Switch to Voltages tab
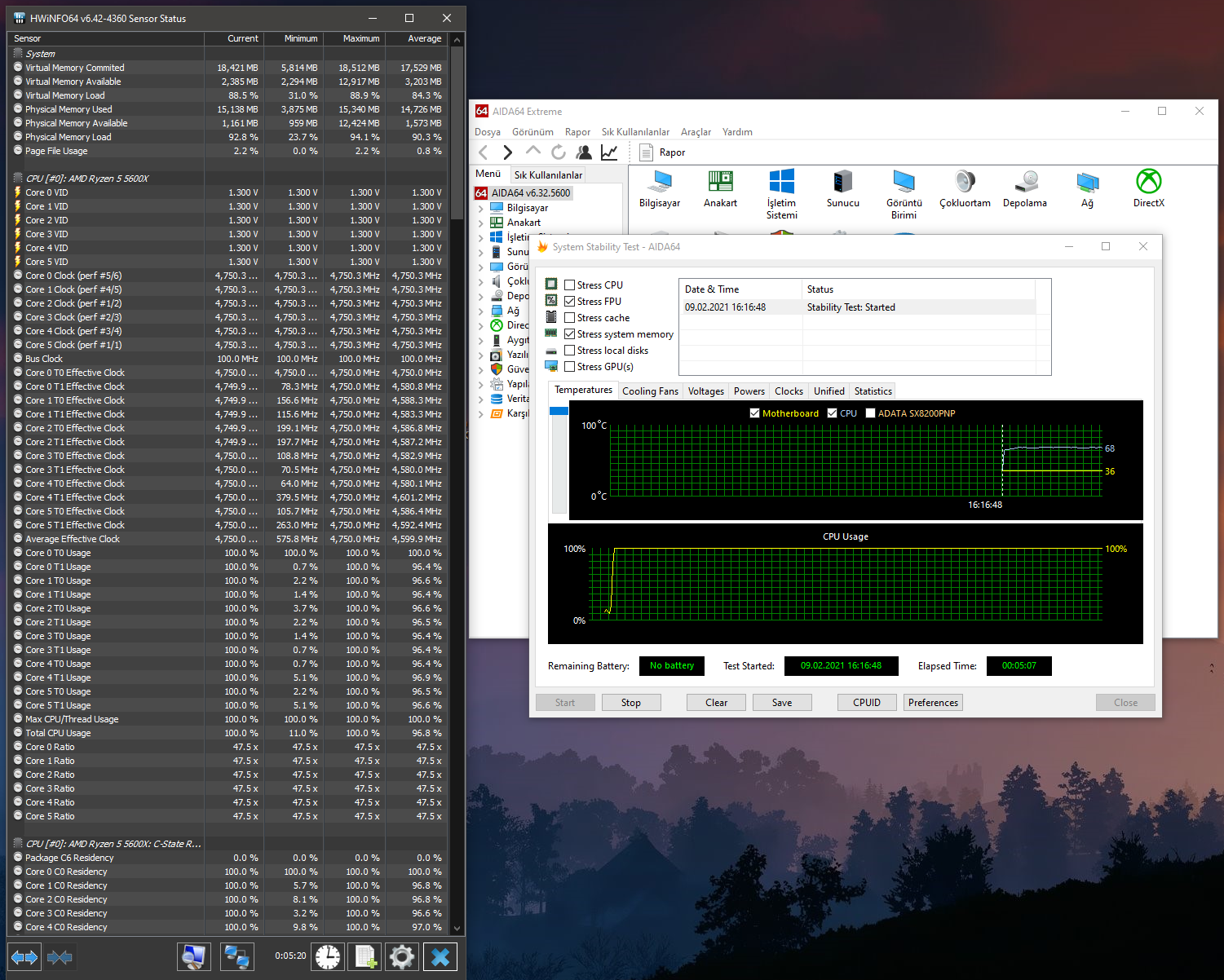This screenshot has height=980, width=1224. pyautogui.click(x=705, y=391)
